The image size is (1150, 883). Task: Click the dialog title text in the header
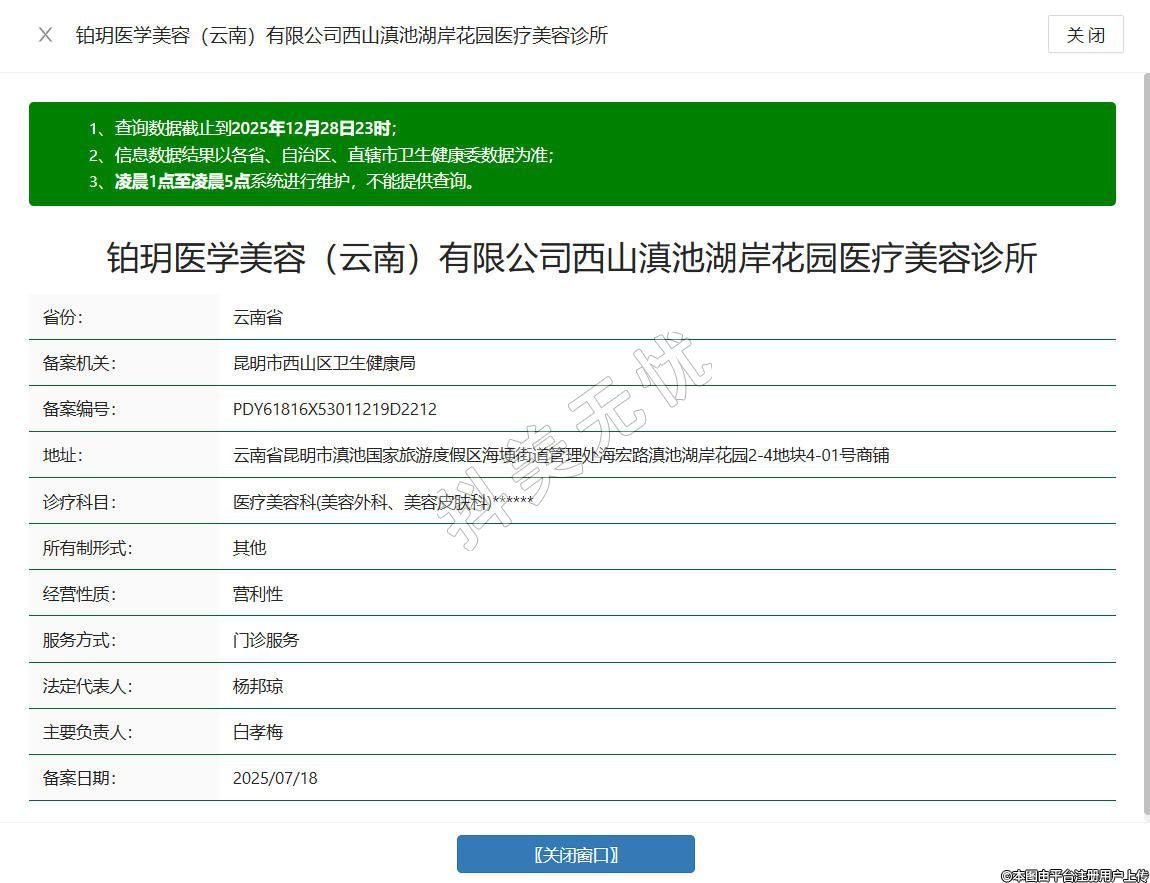(x=341, y=35)
